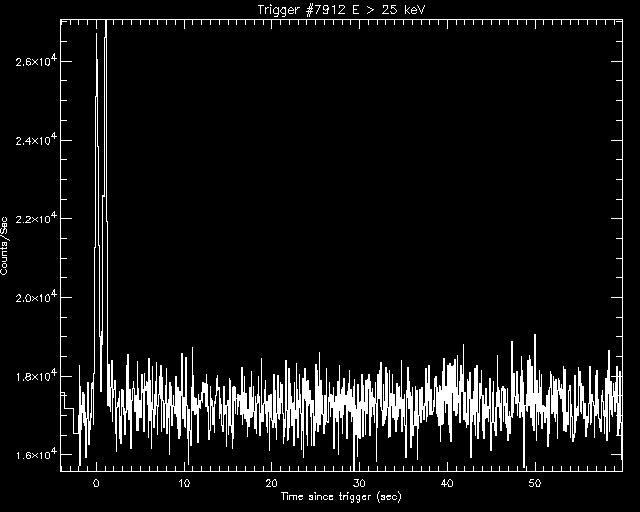Click the x-axis tick label 0
The height and width of the screenshot is (512, 640).
point(96,483)
